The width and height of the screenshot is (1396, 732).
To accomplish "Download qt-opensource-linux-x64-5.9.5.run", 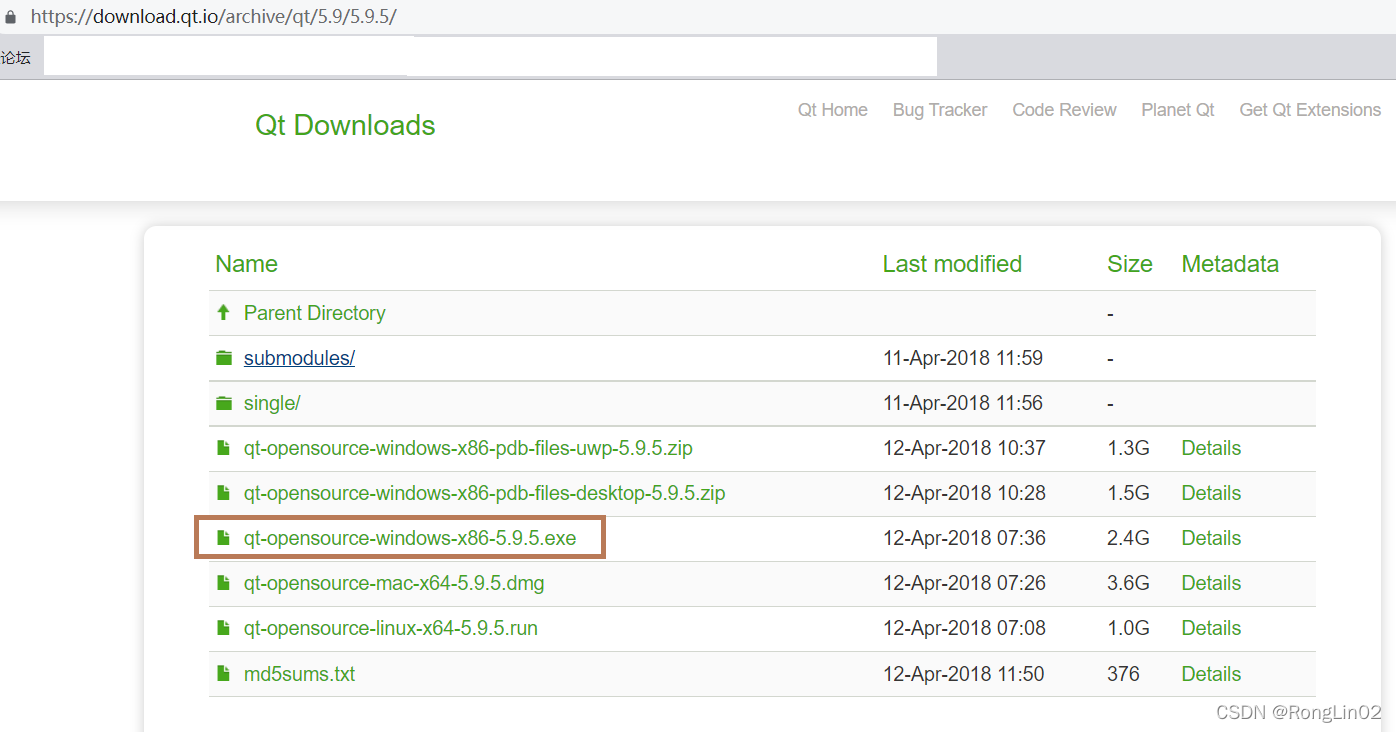I will pyautogui.click(x=391, y=628).
